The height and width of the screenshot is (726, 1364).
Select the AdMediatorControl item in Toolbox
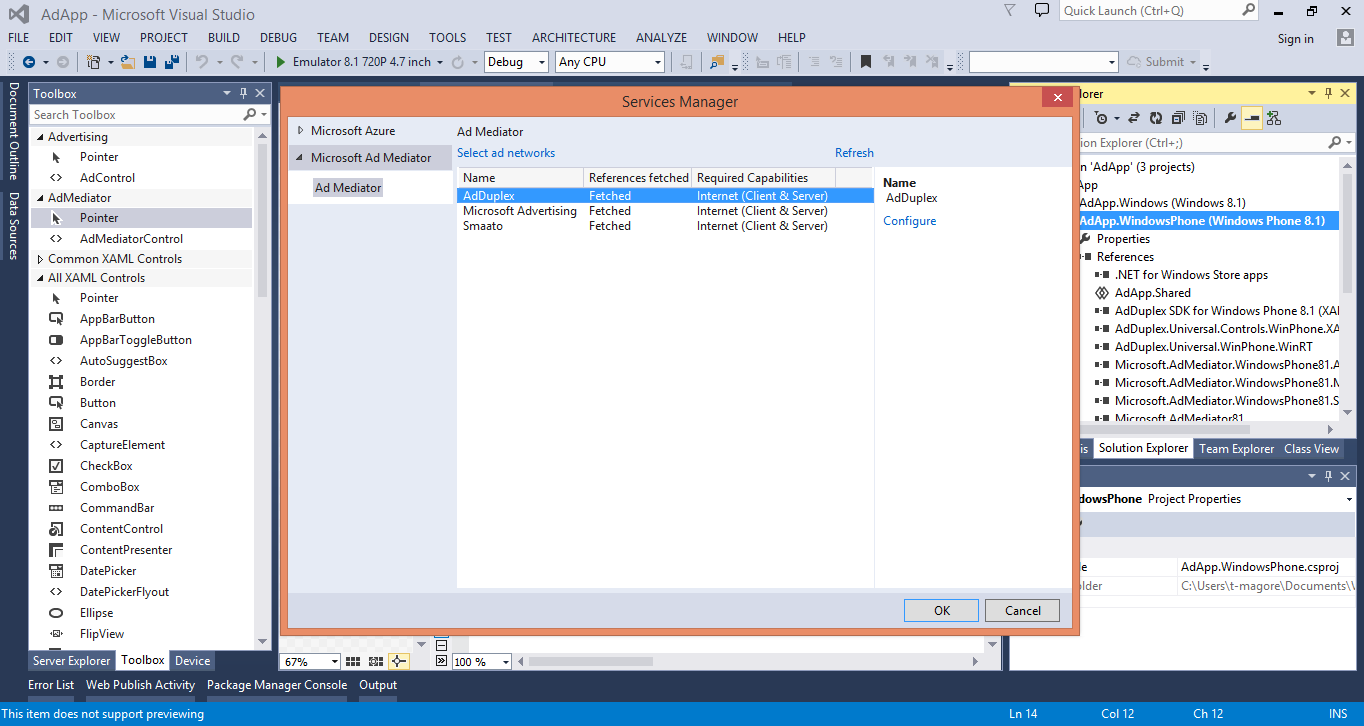(131, 239)
